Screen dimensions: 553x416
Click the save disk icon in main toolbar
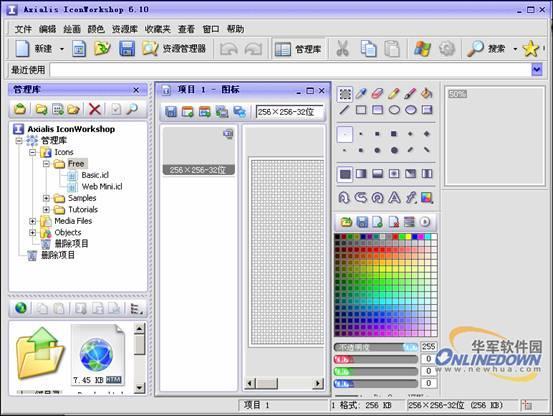tap(127, 49)
